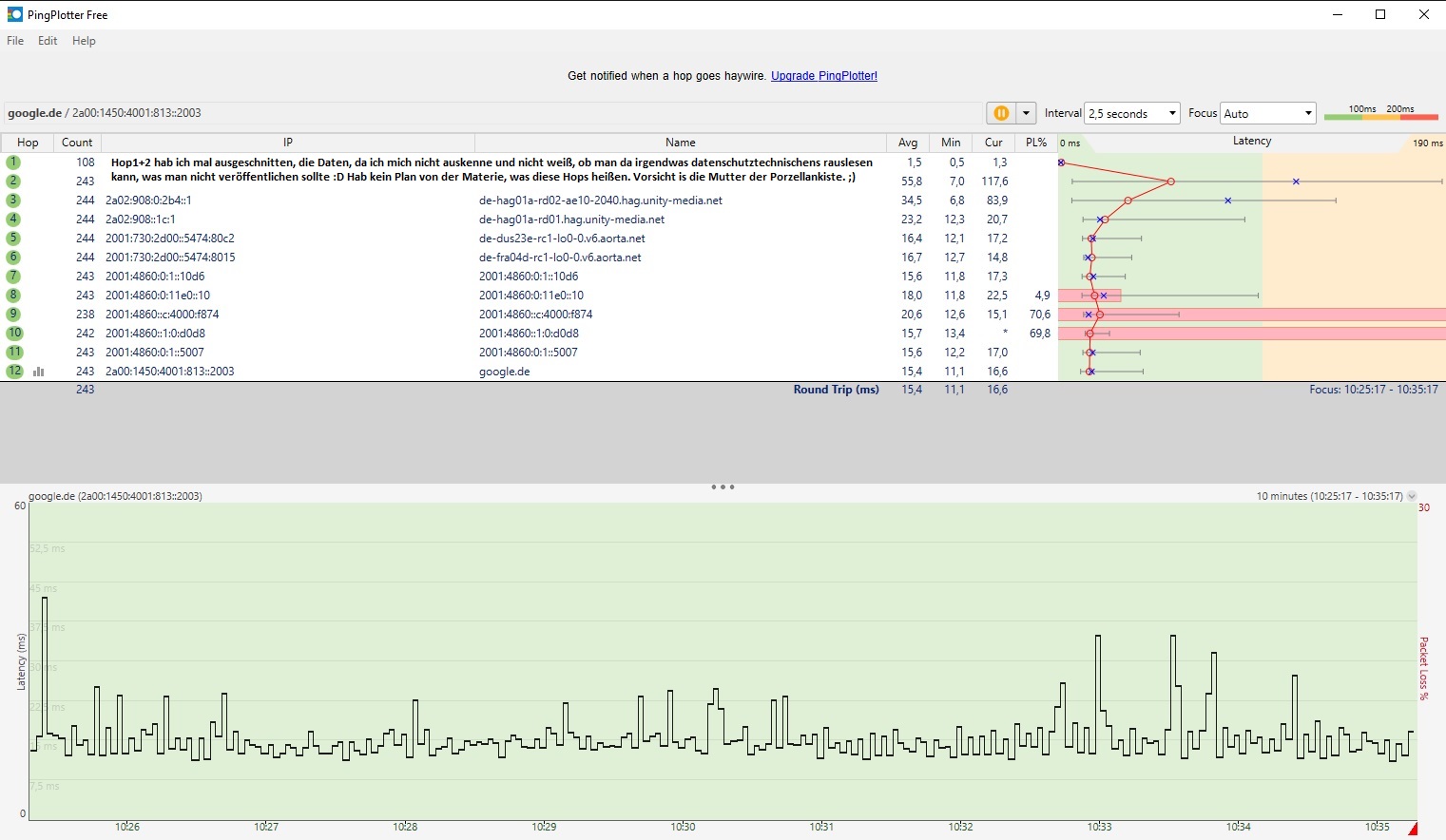Click the 69,8 packet loss value
Image resolution: width=1446 pixels, height=840 pixels.
1040,334
